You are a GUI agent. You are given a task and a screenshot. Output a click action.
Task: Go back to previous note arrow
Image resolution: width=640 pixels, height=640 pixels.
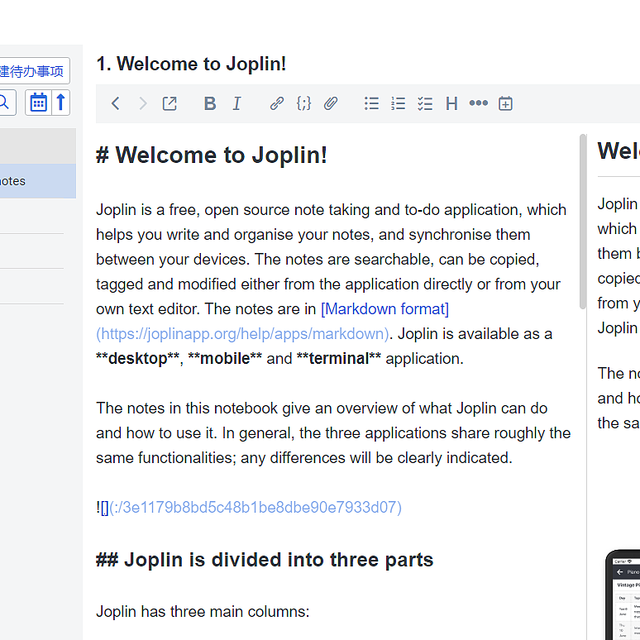tap(116, 103)
